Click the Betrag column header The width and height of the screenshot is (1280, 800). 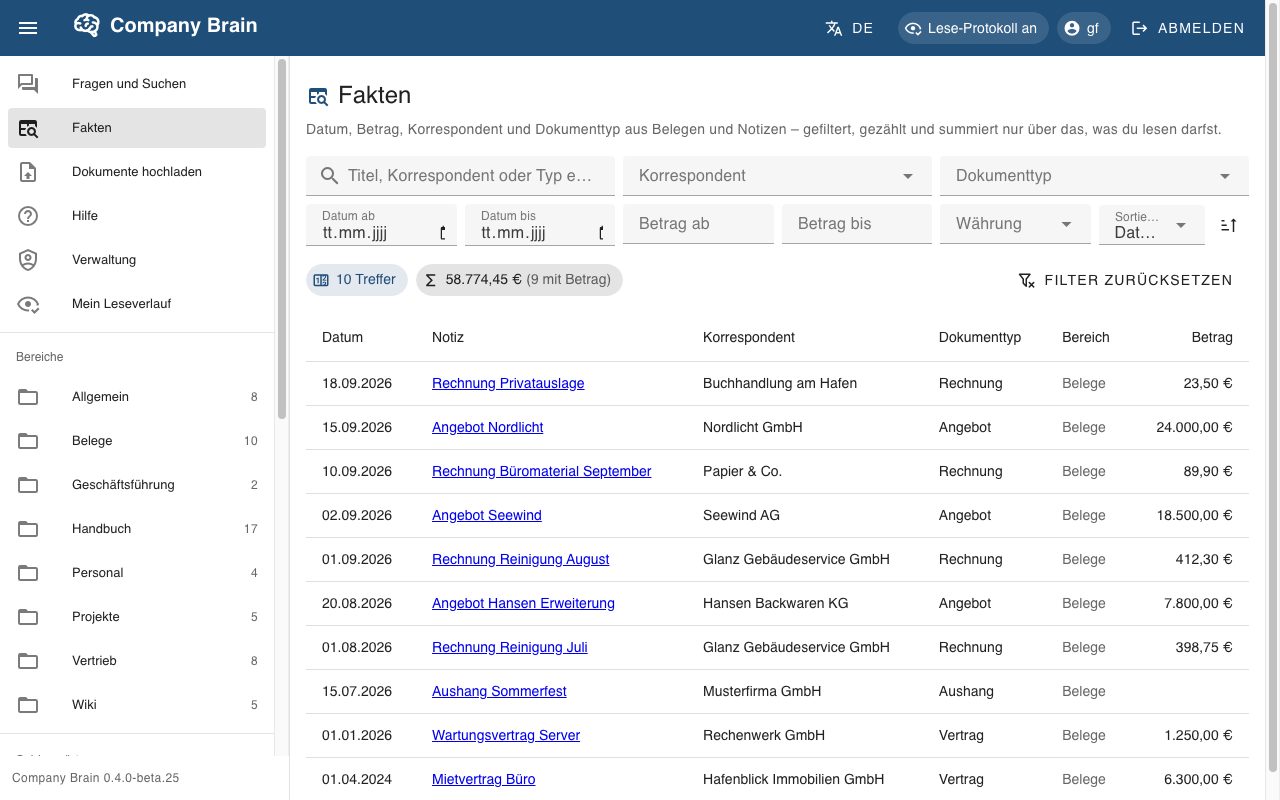point(1212,337)
